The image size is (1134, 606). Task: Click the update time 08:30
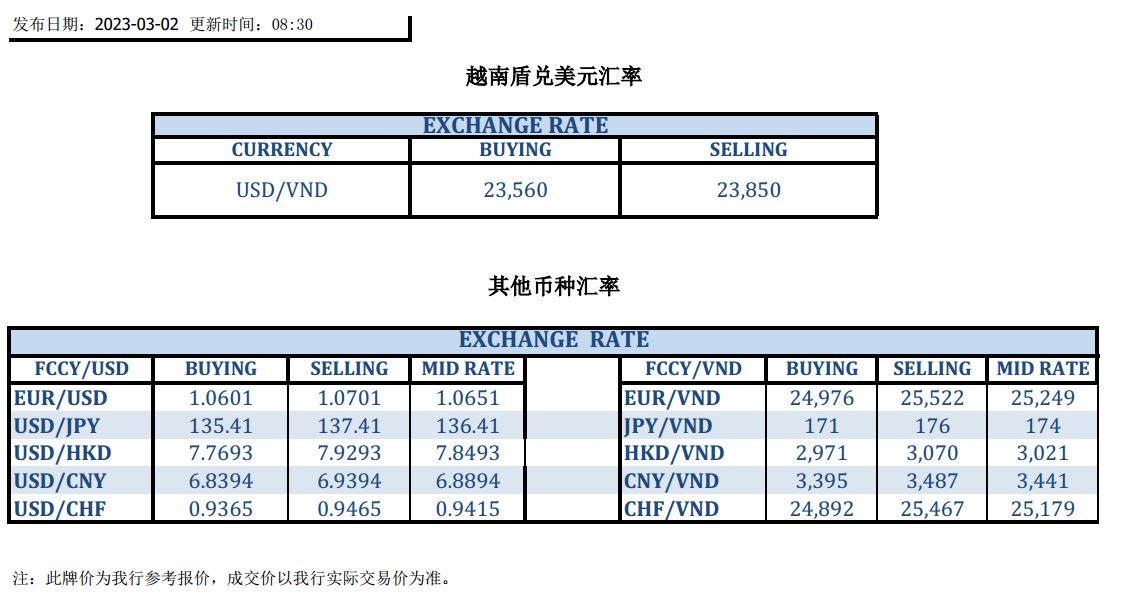(x=292, y=24)
